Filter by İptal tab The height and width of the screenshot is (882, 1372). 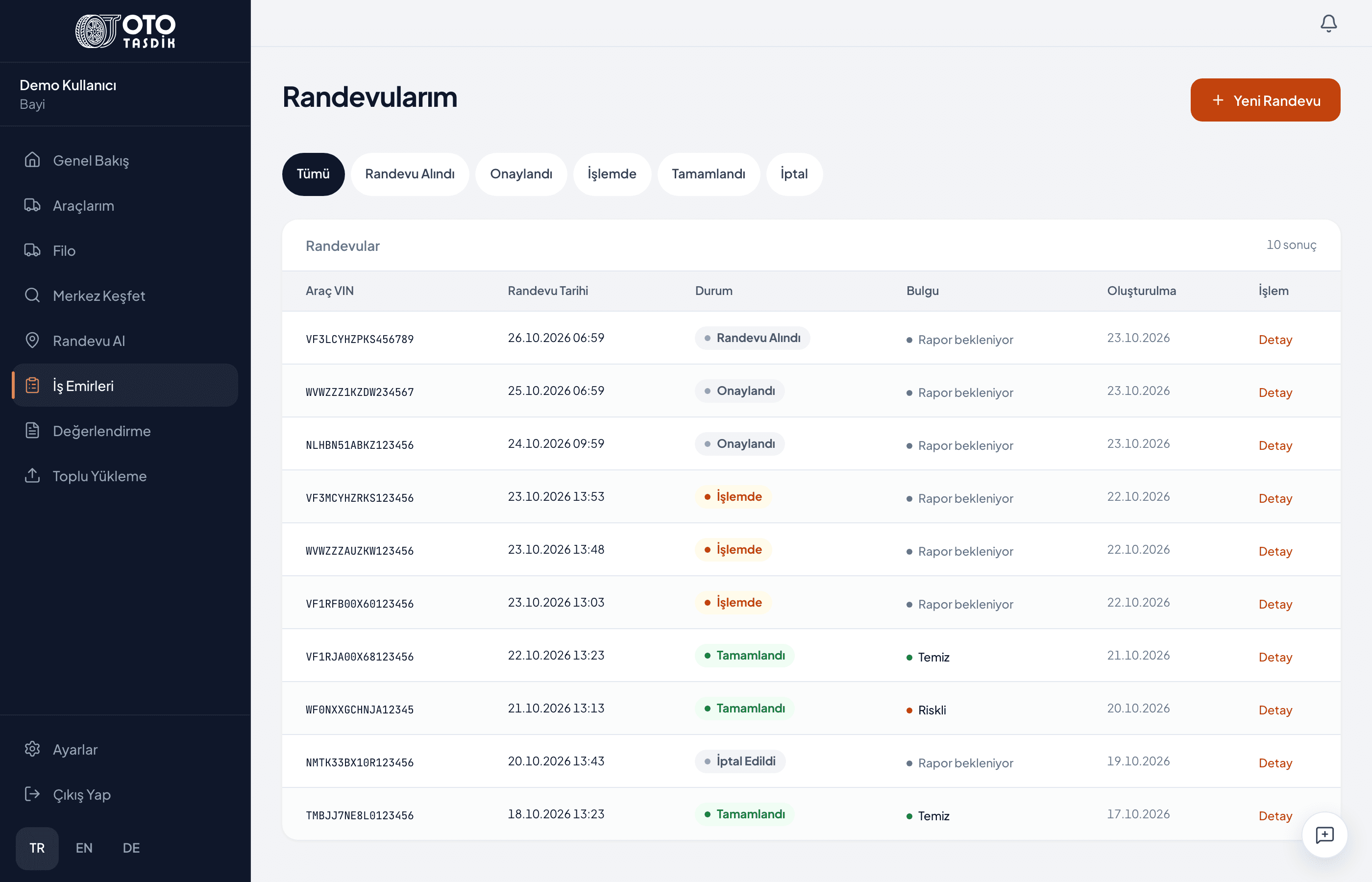click(x=794, y=174)
